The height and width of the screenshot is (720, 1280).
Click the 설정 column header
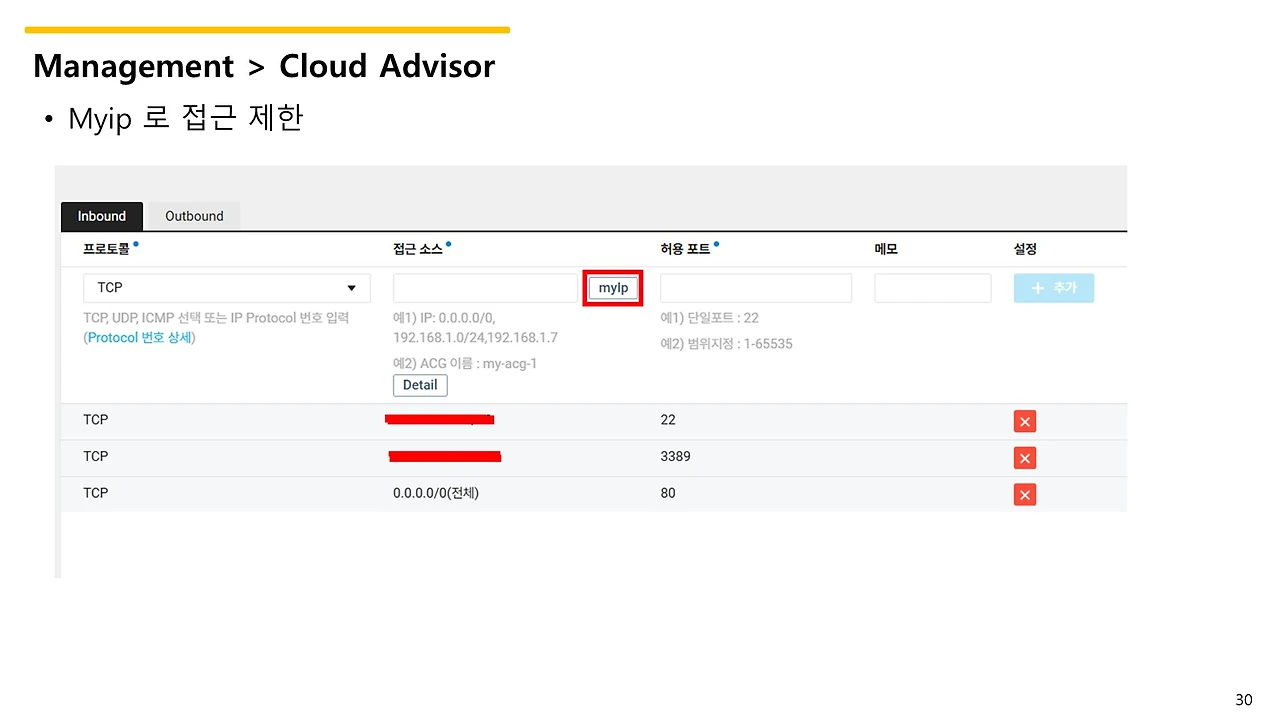[1025, 249]
